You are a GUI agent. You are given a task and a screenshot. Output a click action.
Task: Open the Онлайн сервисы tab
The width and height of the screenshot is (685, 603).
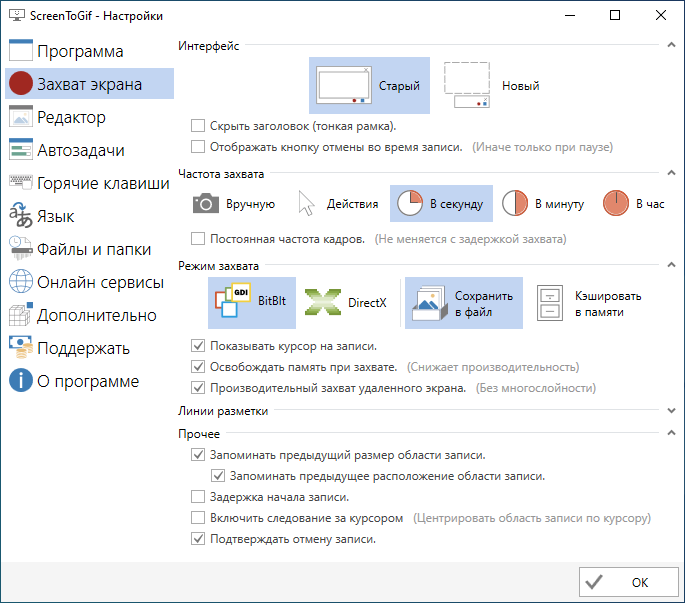coord(90,281)
